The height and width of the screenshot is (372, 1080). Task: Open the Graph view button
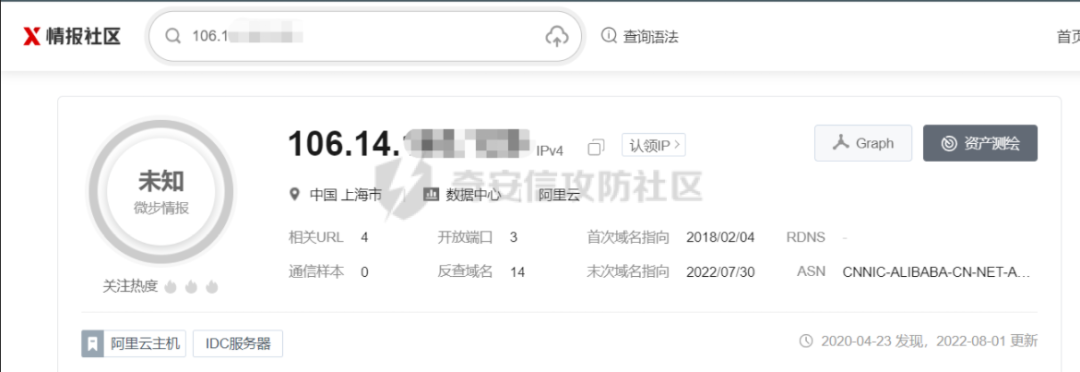point(863,143)
